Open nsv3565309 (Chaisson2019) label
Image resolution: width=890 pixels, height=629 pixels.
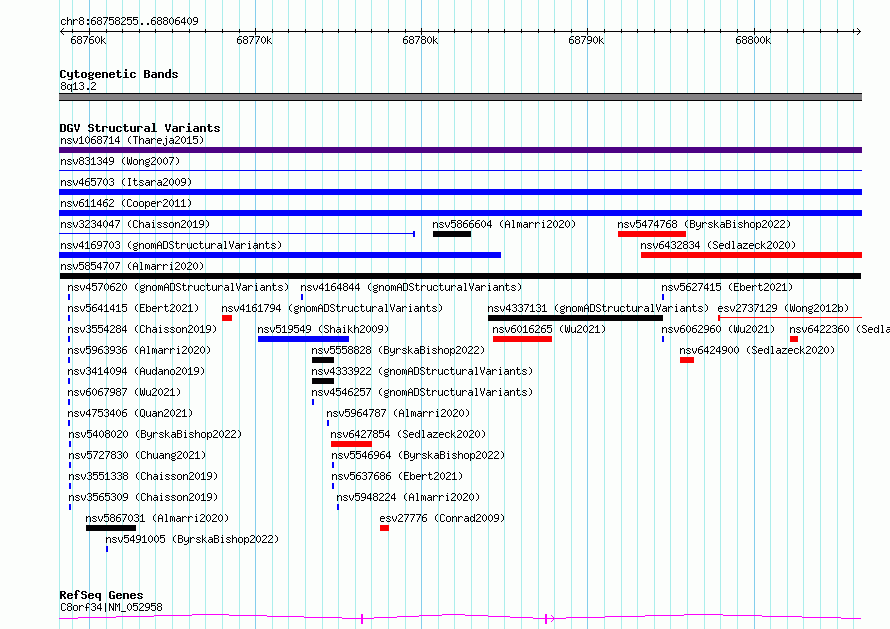143,497
